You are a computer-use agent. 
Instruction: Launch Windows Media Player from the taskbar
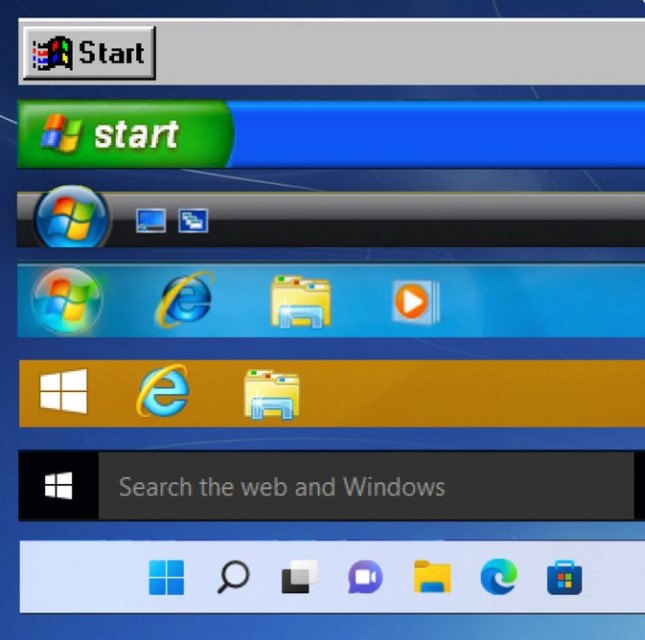pyautogui.click(x=414, y=300)
